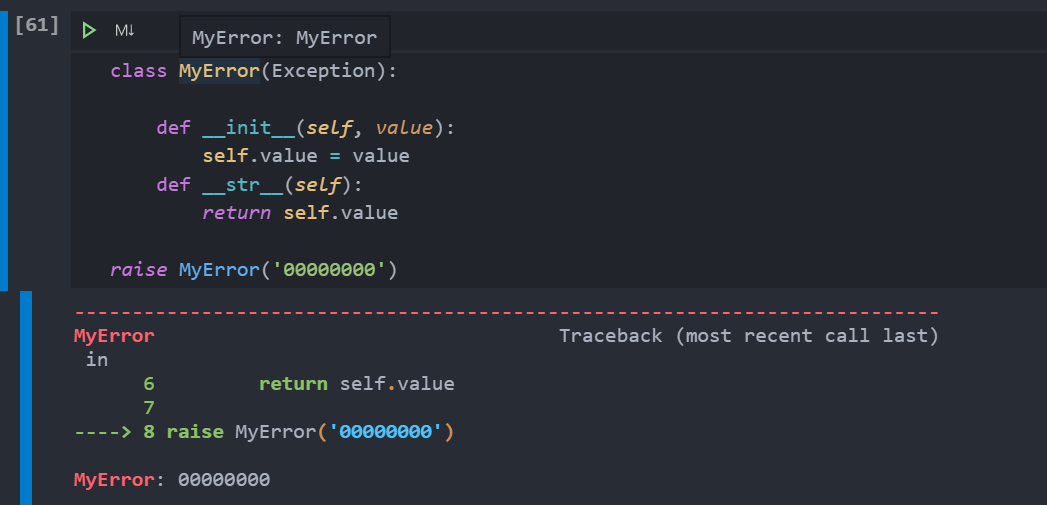This screenshot has height=505, width=1047.
Task: Click the 'in' text under the traceback header
Action: tap(97, 360)
